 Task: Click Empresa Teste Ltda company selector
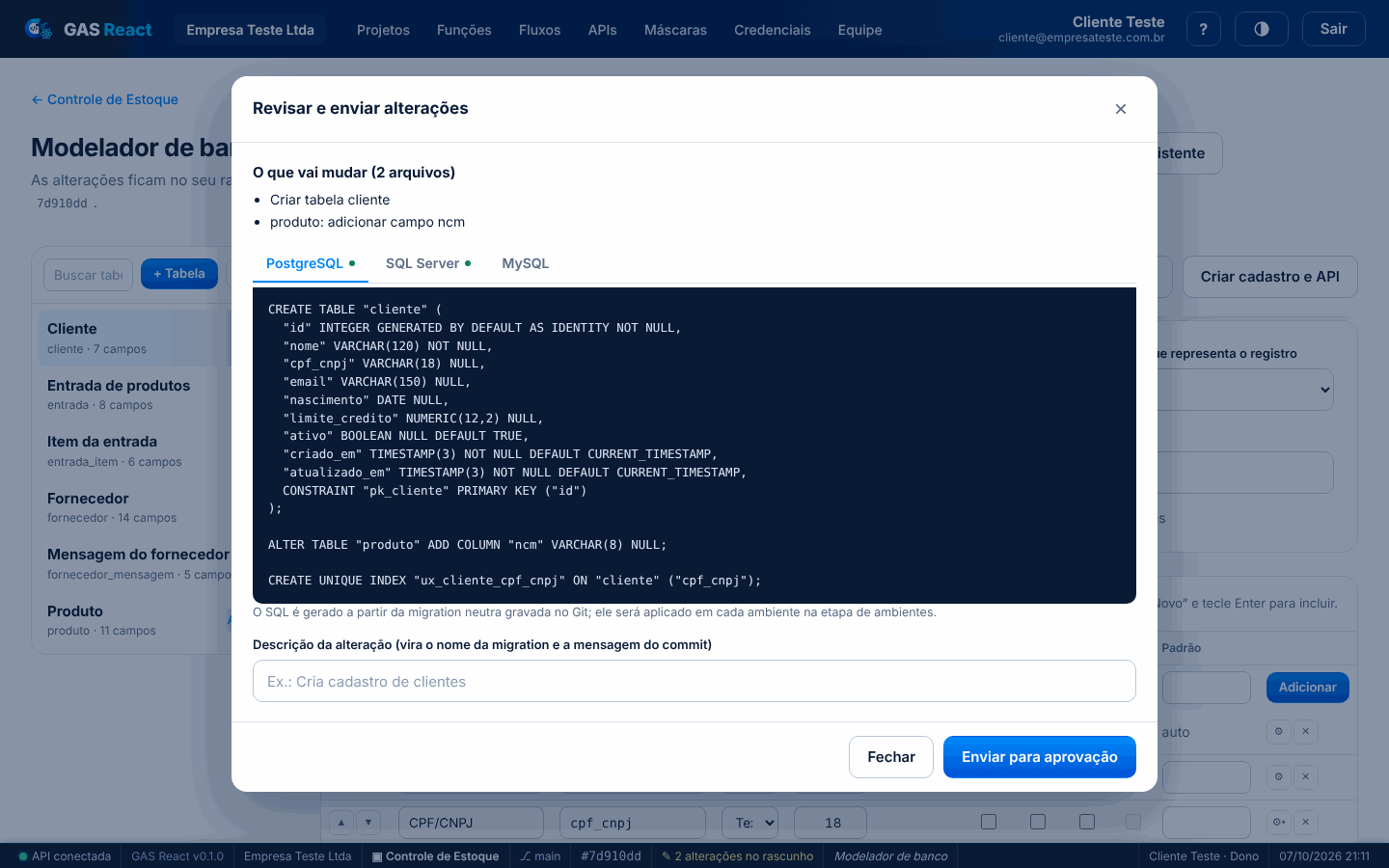coord(250,30)
